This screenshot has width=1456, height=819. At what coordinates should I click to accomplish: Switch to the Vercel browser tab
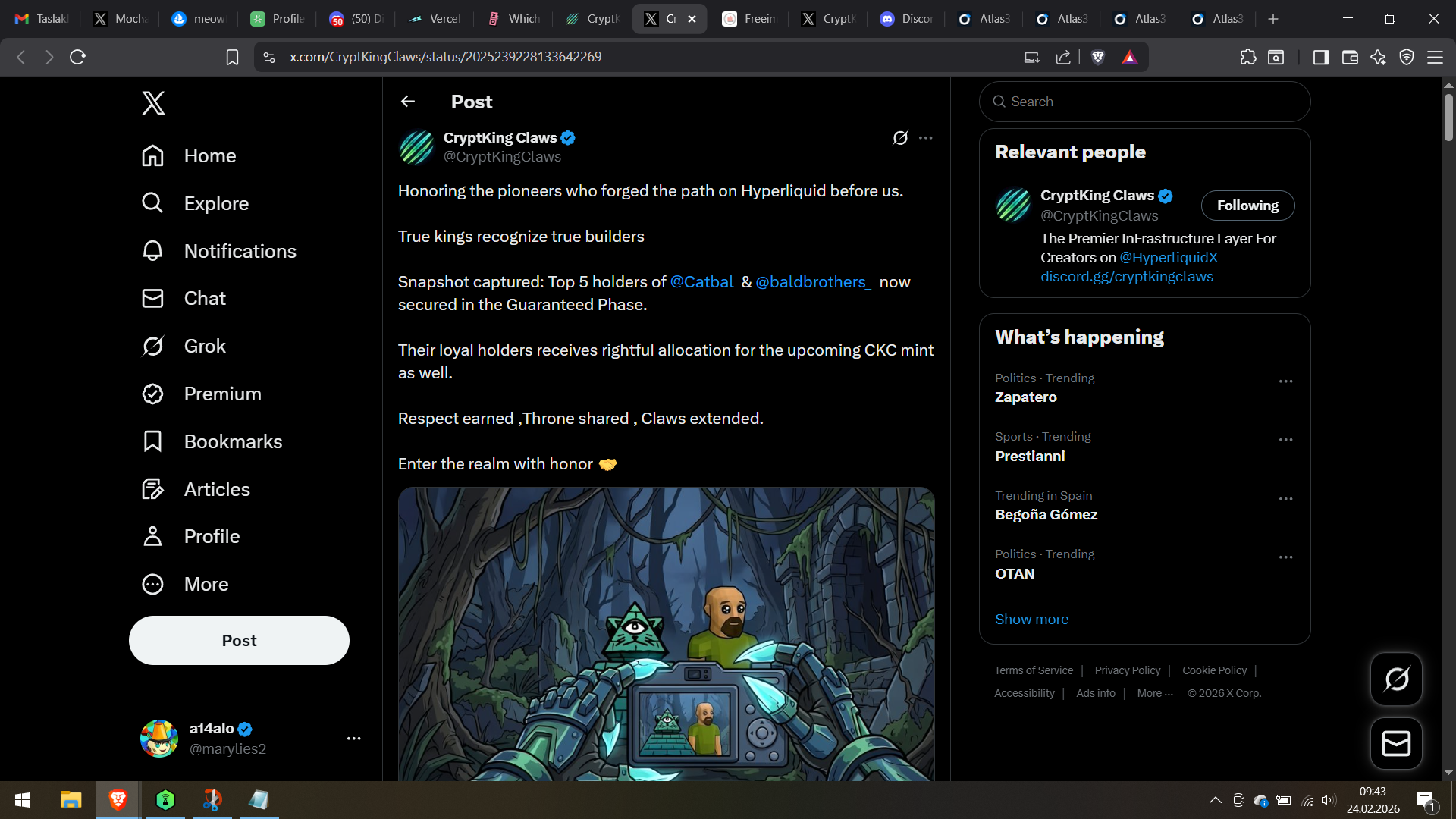(435, 19)
